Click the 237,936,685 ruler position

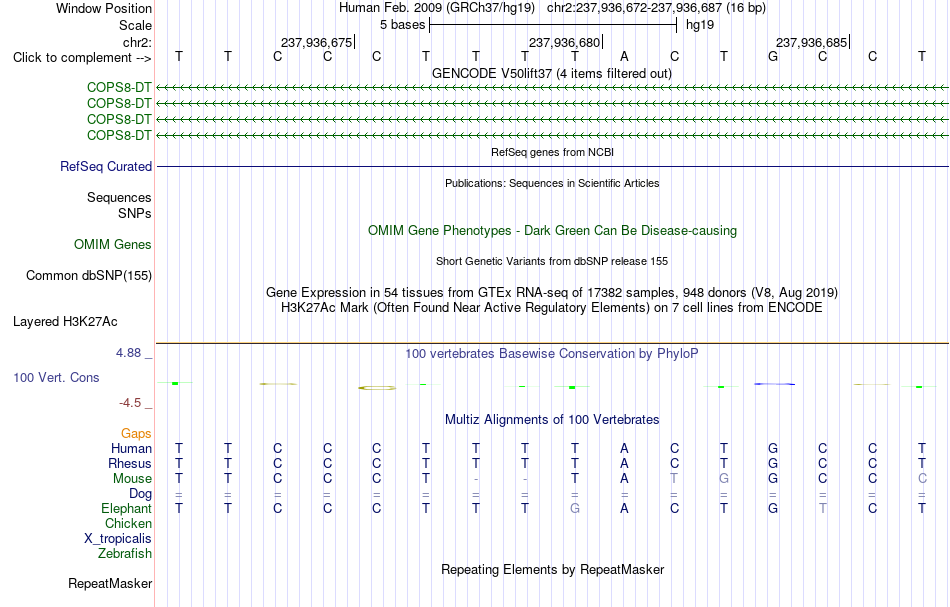pos(811,42)
